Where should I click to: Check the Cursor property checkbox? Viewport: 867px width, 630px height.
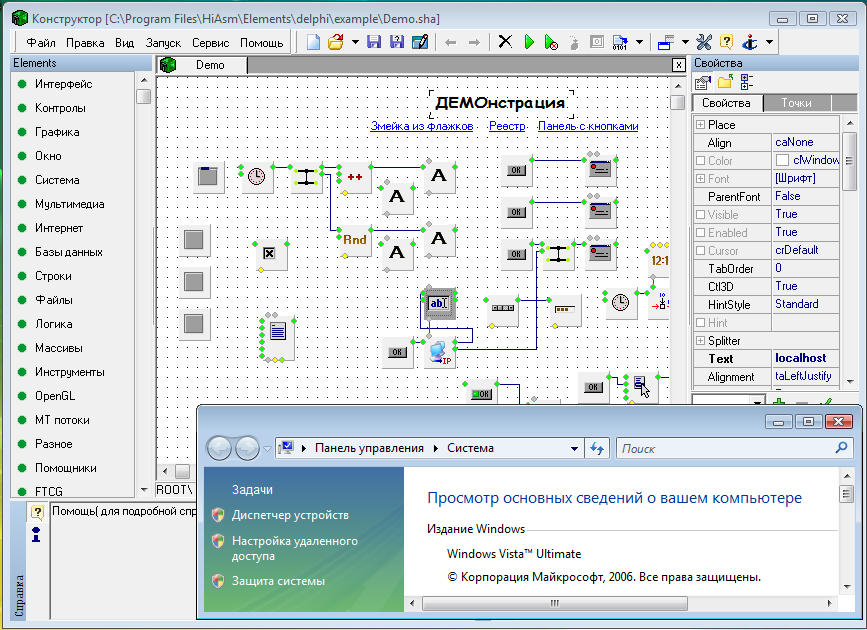click(700, 251)
